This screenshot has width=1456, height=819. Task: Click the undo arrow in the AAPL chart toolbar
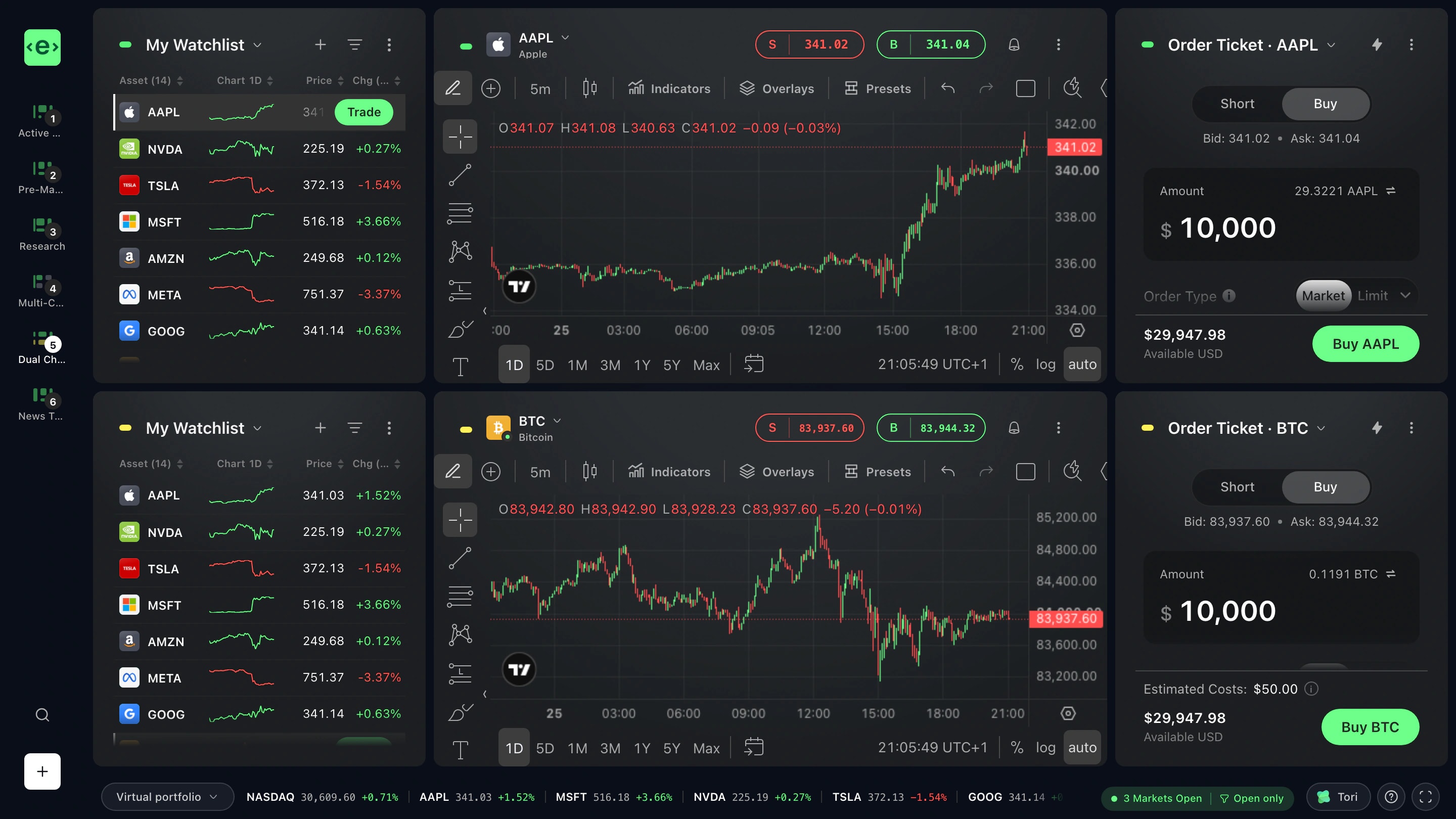(948, 88)
